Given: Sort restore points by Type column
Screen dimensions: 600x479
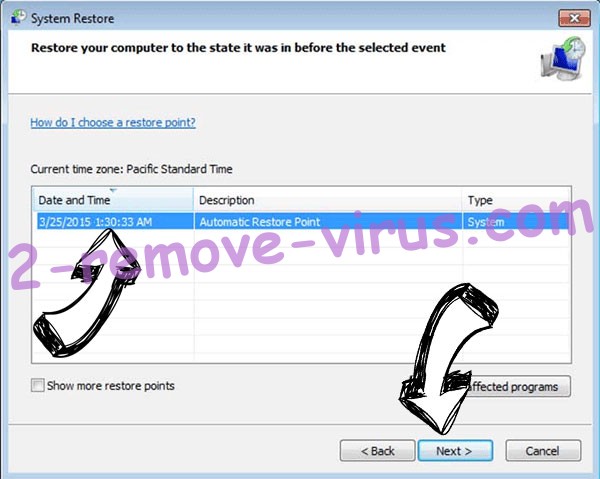Looking at the screenshot, I should coord(517,200).
